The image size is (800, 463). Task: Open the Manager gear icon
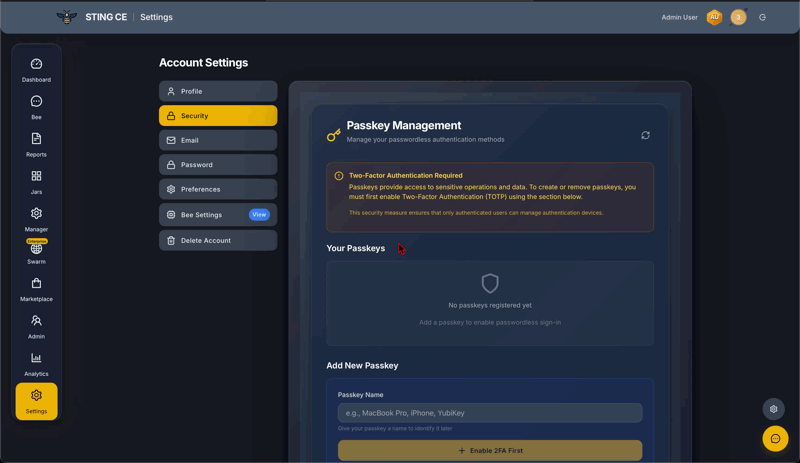tap(36, 218)
